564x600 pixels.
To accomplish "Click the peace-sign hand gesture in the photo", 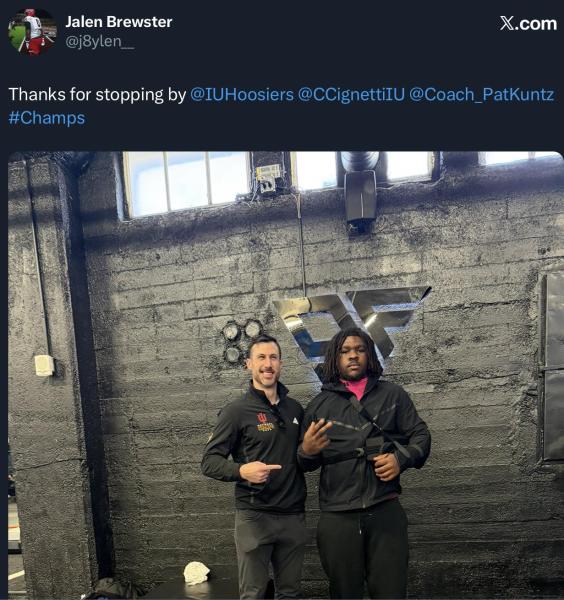I will coord(316,436).
